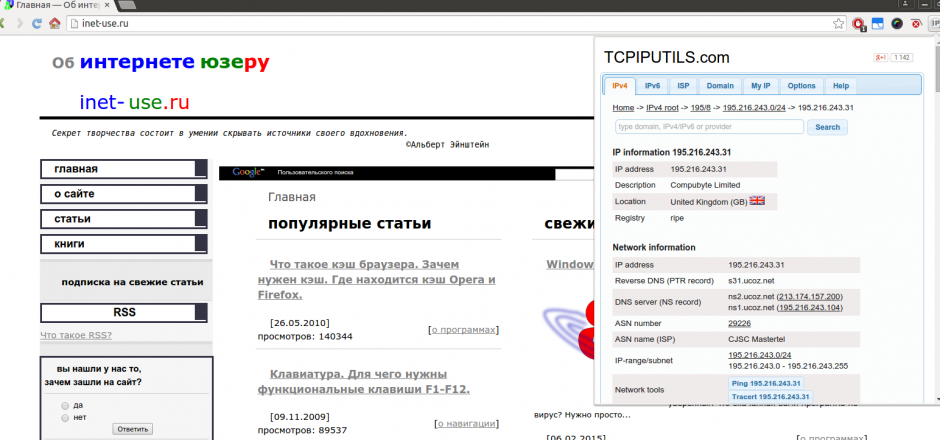Open the 195.216.243.104 DNS server link
This screenshot has height=440, width=940.
tap(809, 308)
